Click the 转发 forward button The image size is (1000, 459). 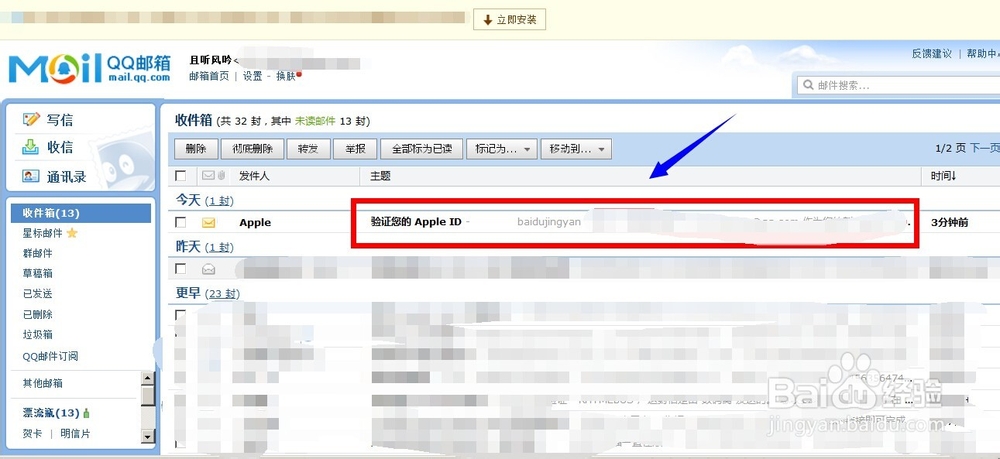308,149
